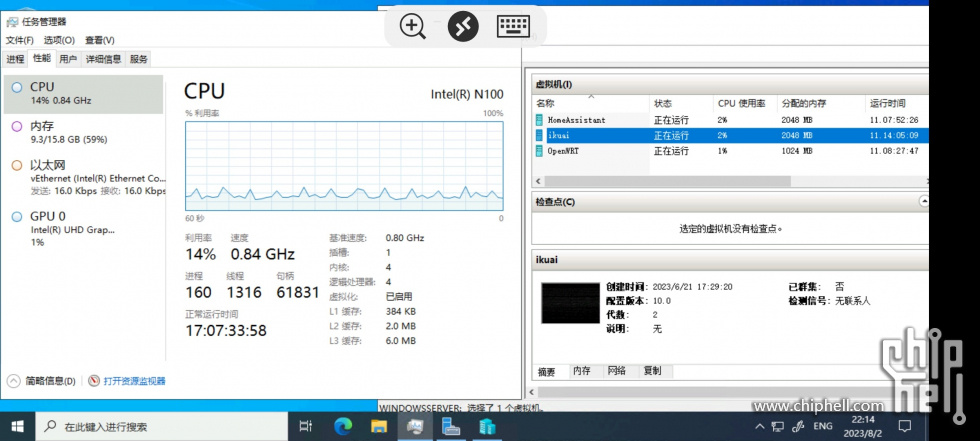Collapse the 检查点 panel chevron

[x=924, y=202]
